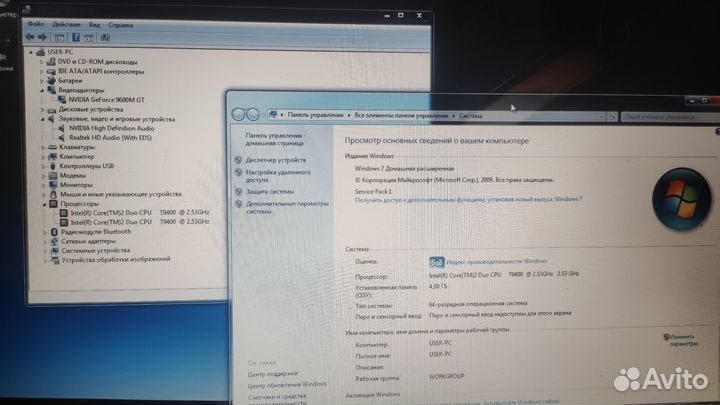Open Центр поддержки link
The image size is (720, 405).
coord(273,374)
